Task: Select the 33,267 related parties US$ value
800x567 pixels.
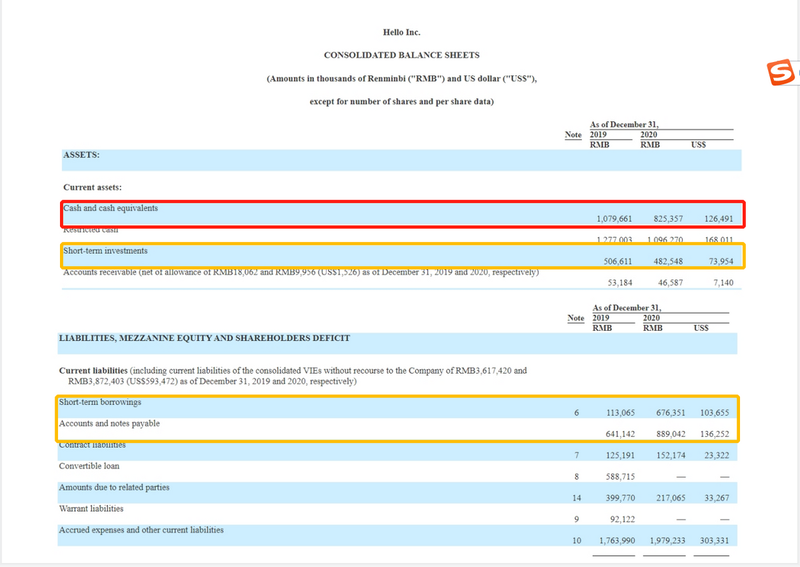Action: click(x=717, y=498)
